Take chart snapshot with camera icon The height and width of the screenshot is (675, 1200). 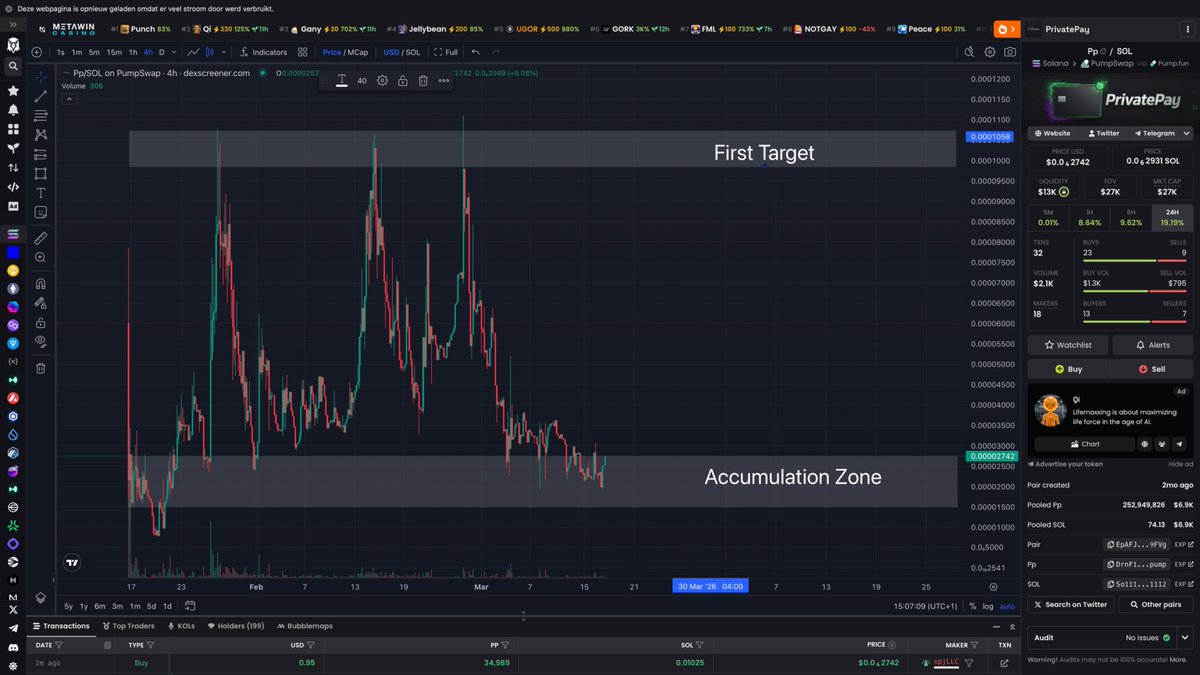1010,52
